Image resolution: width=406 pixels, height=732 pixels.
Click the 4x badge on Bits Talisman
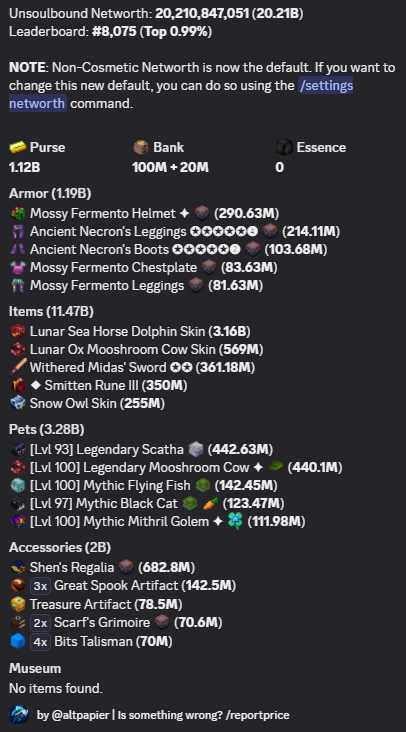pyautogui.click(x=40, y=642)
